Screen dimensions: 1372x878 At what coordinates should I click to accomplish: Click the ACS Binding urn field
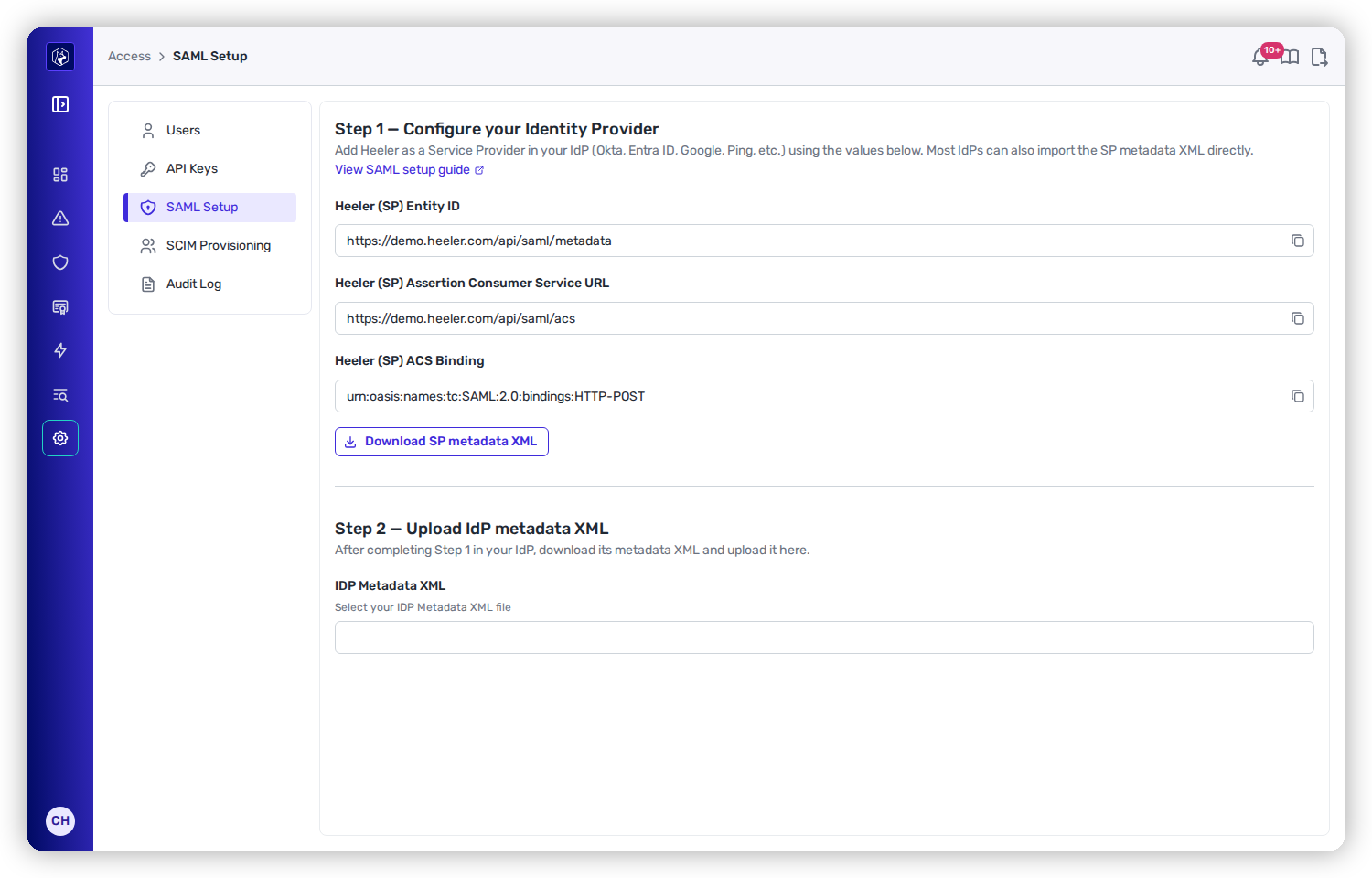tap(824, 396)
